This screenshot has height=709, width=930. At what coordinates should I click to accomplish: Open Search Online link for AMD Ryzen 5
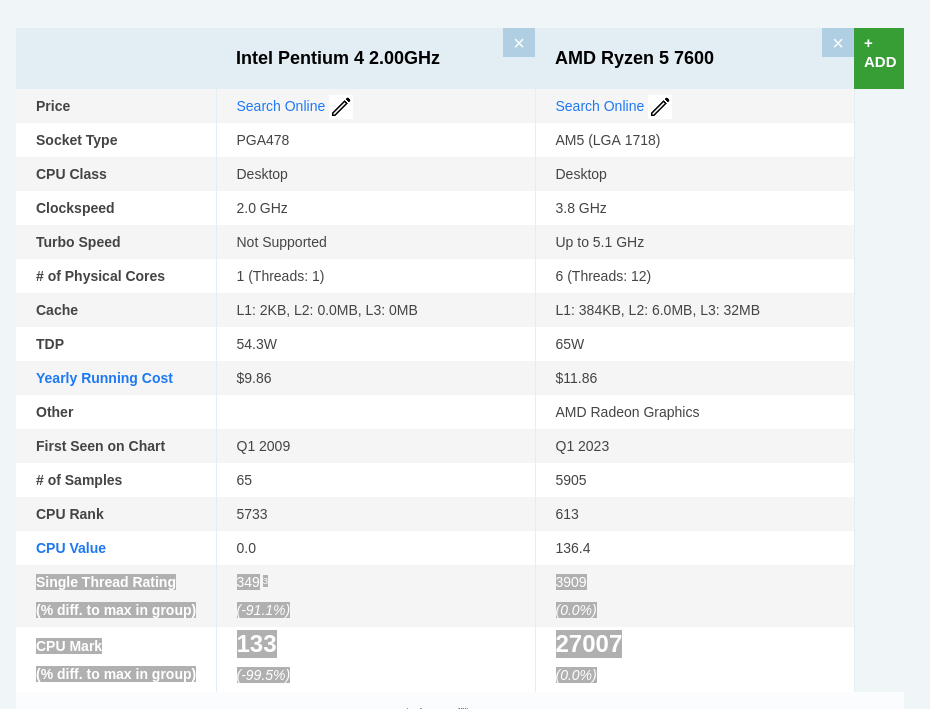pos(599,106)
